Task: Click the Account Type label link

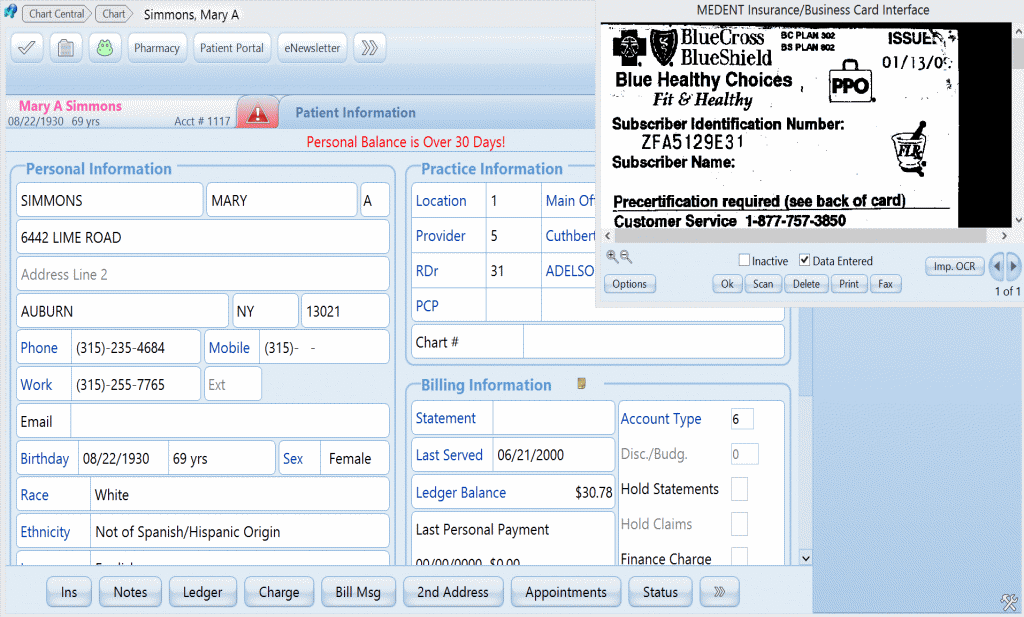Action: [x=661, y=419]
